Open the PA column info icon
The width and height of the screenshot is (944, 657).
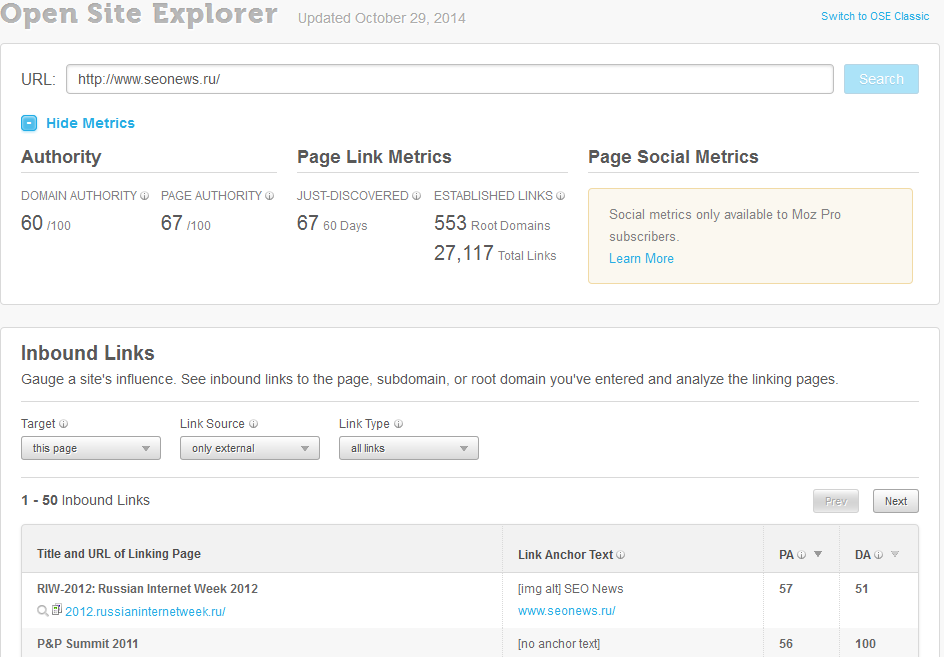[x=801, y=555]
